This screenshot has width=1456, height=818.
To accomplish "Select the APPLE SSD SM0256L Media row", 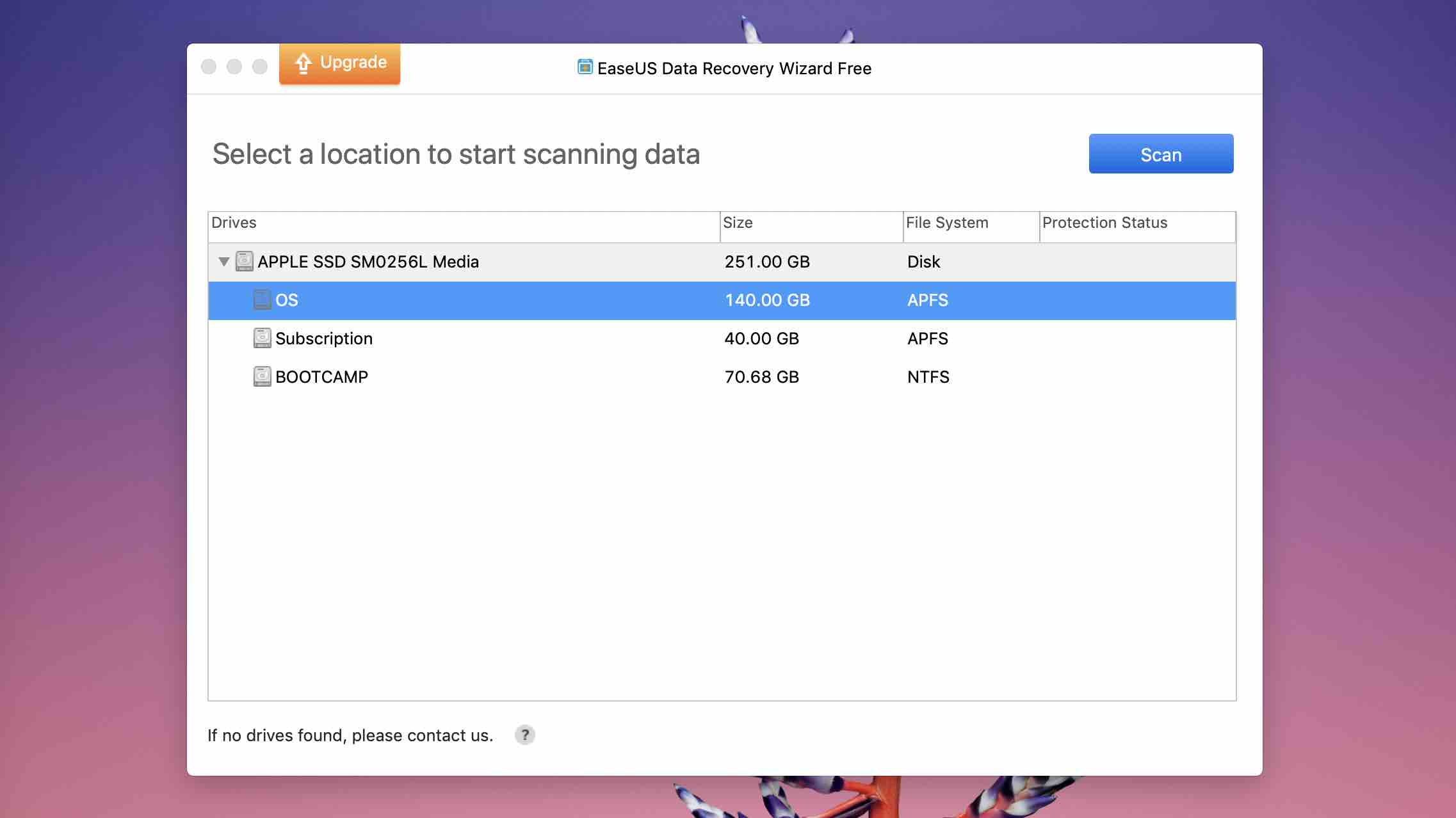I will click(722, 262).
